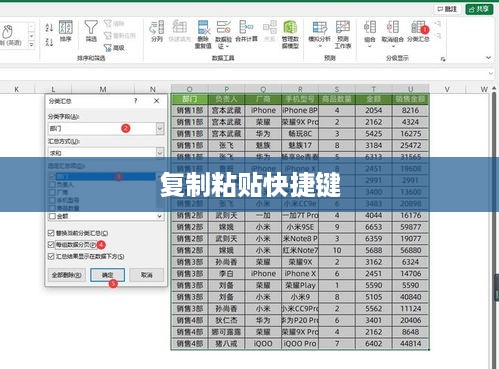
Task: Click the cell with value 8216
Action: point(410,110)
